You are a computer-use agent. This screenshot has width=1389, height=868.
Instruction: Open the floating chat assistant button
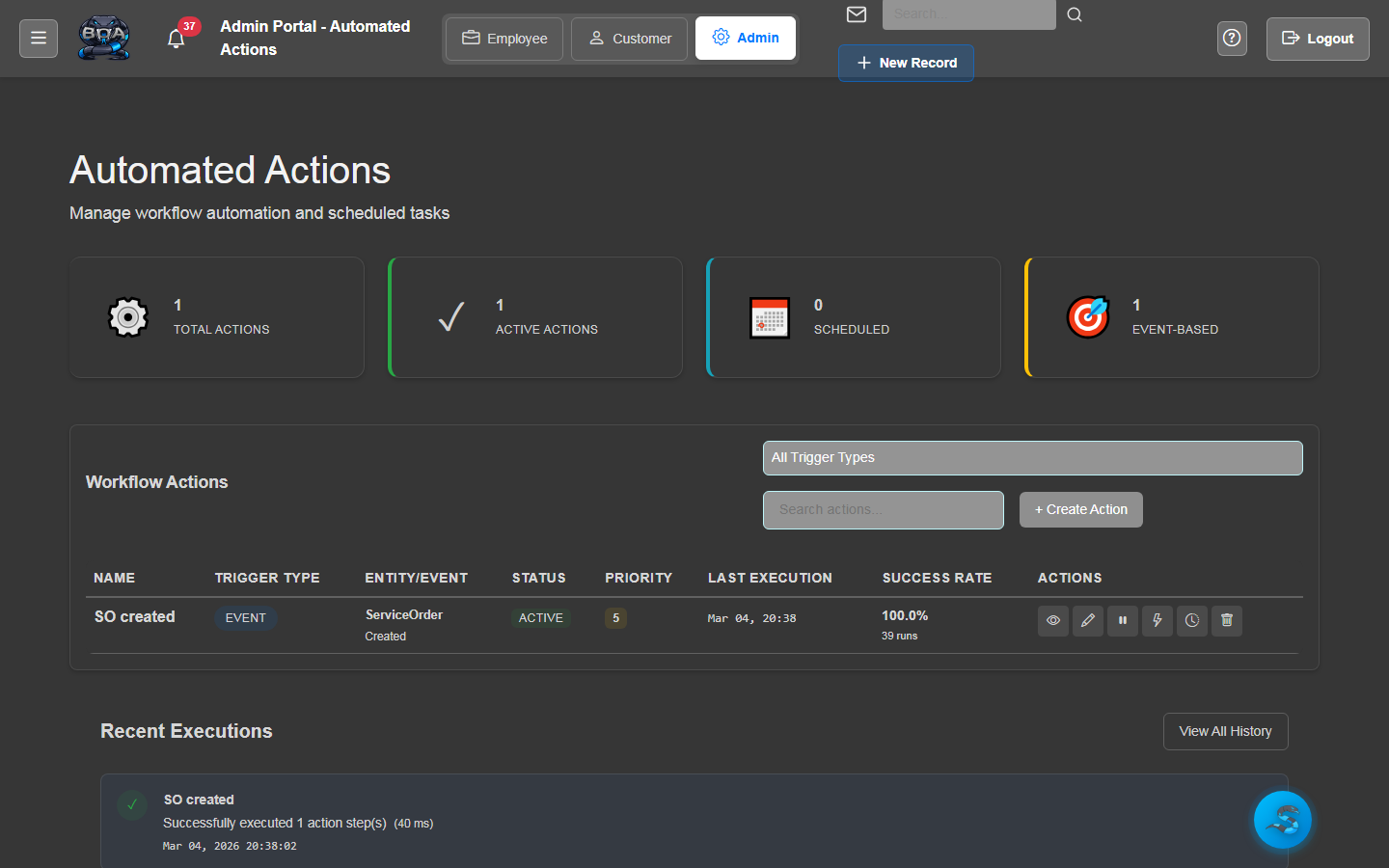click(1282, 820)
